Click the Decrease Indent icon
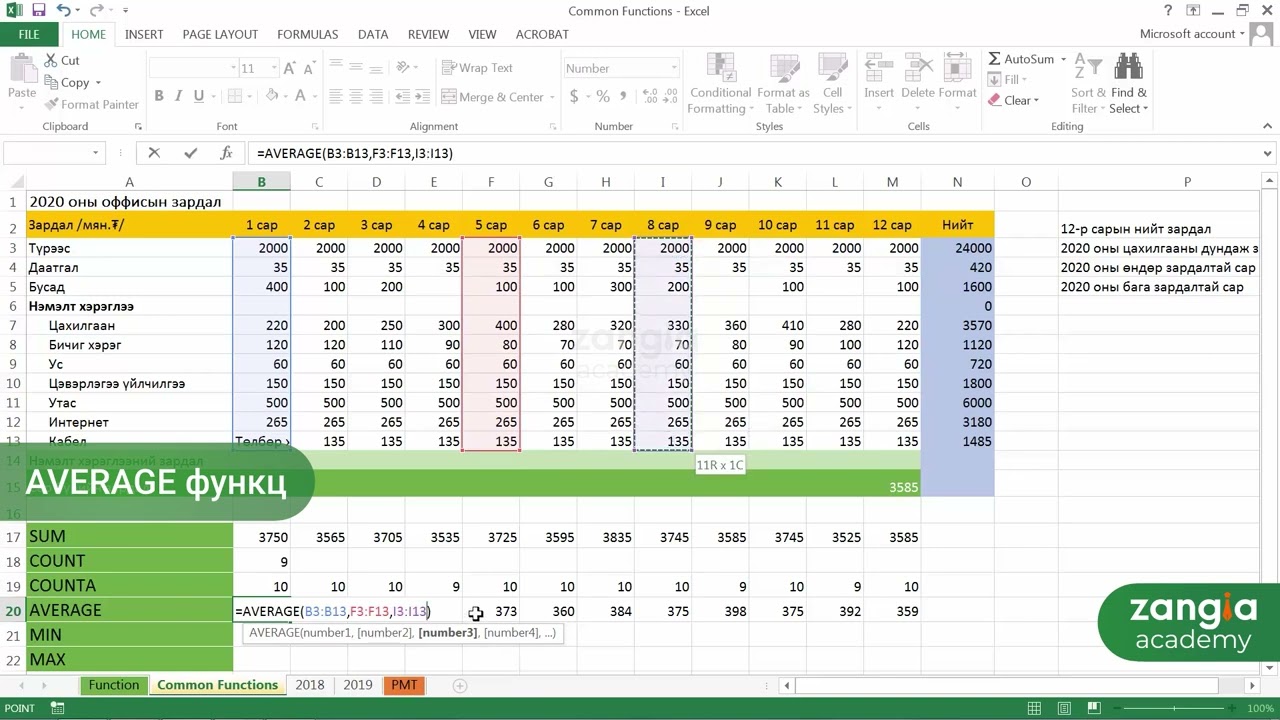This screenshot has width=1280, height=720. 402,97
